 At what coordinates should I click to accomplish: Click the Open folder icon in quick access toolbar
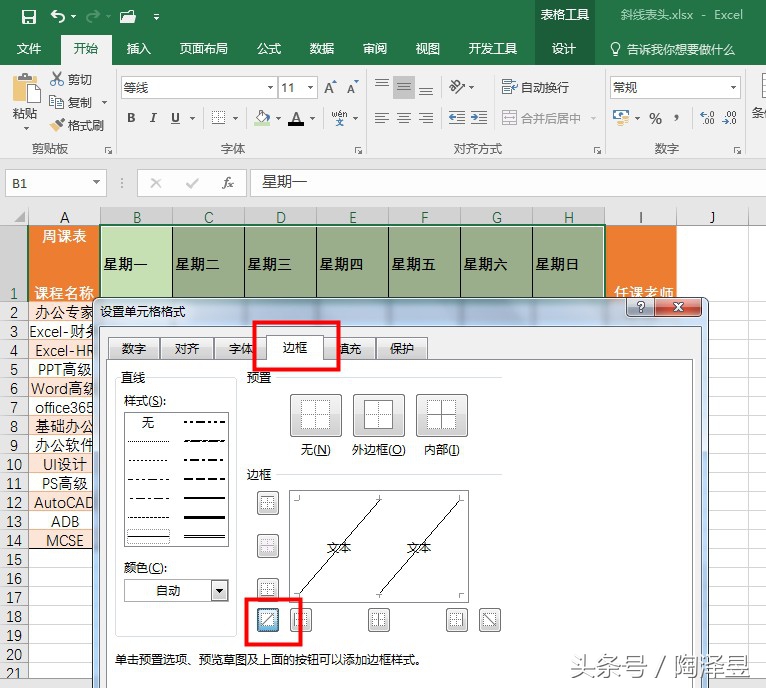coord(128,17)
